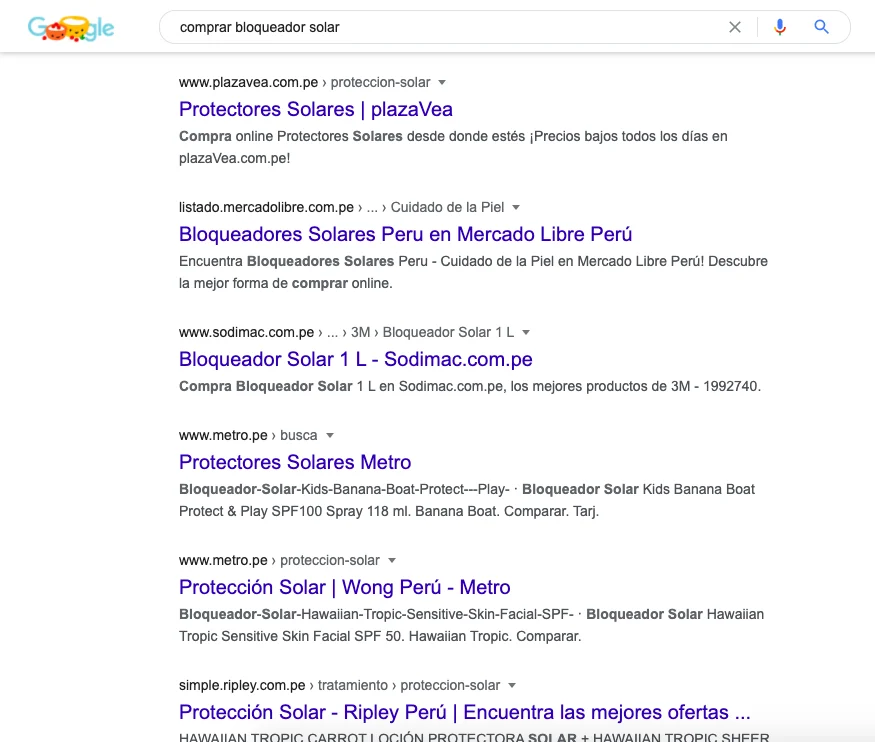This screenshot has width=875, height=742.
Task: Clear the search box with X icon
Action: pyautogui.click(x=735, y=27)
